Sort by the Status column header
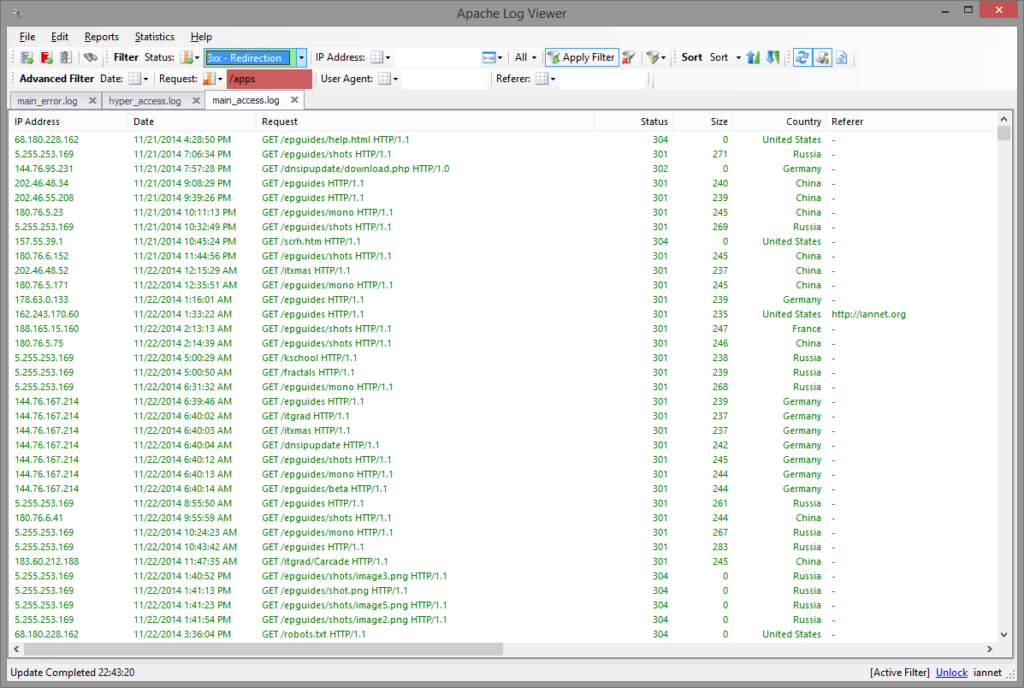The width and height of the screenshot is (1024, 688). coord(633,121)
